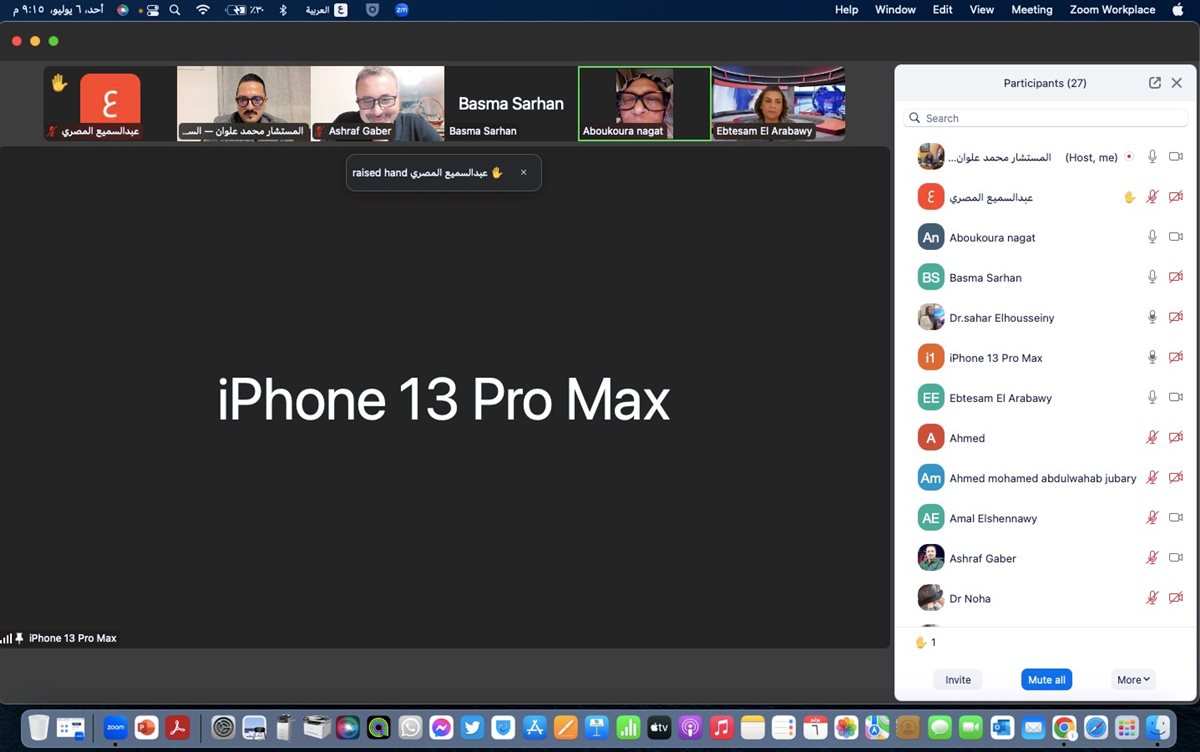
Task: Open the Window menu
Action: pyautogui.click(x=895, y=10)
